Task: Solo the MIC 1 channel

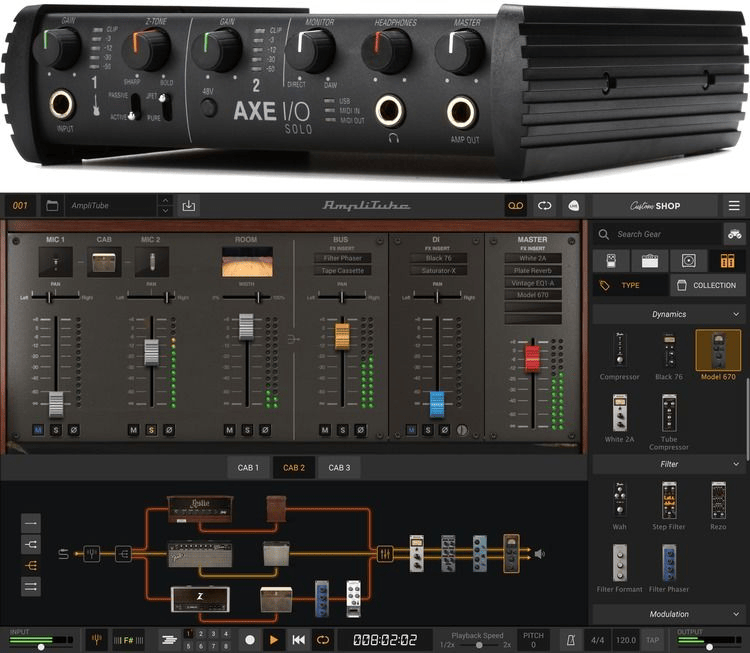Action: [x=55, y=430]
